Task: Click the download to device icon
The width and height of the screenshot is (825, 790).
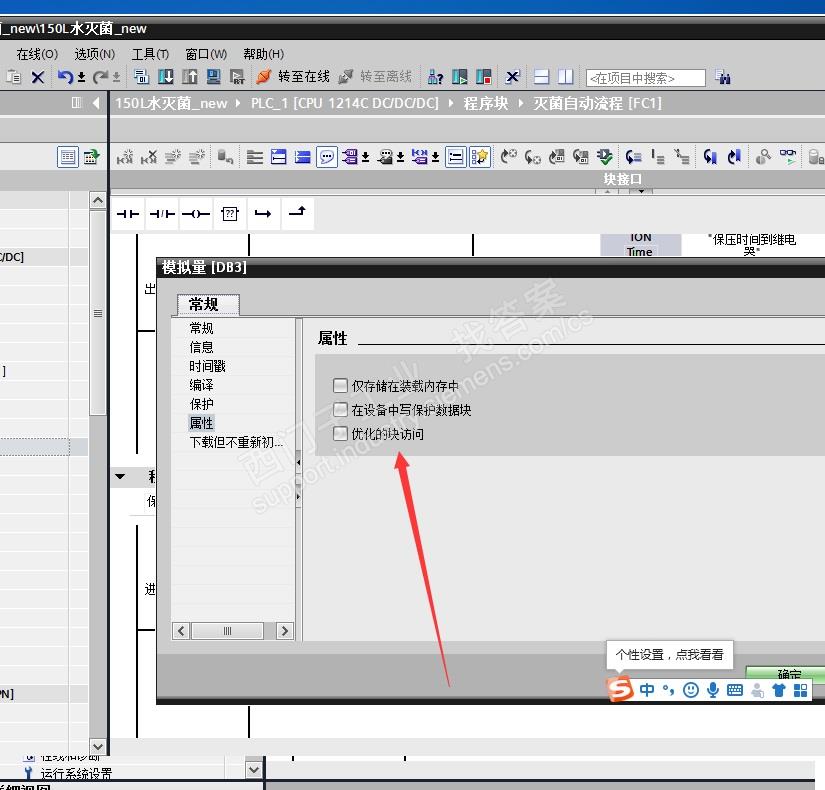Action: [166, 77]
